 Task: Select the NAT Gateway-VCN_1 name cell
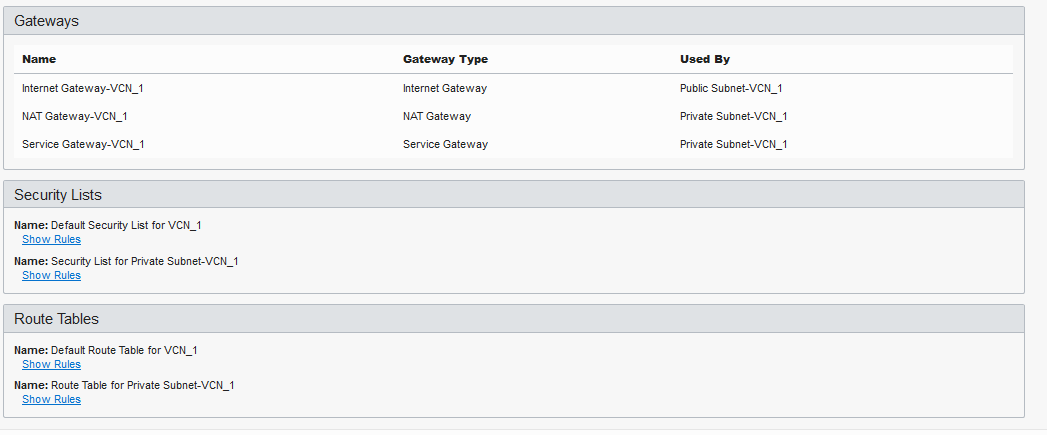[75, 116]
